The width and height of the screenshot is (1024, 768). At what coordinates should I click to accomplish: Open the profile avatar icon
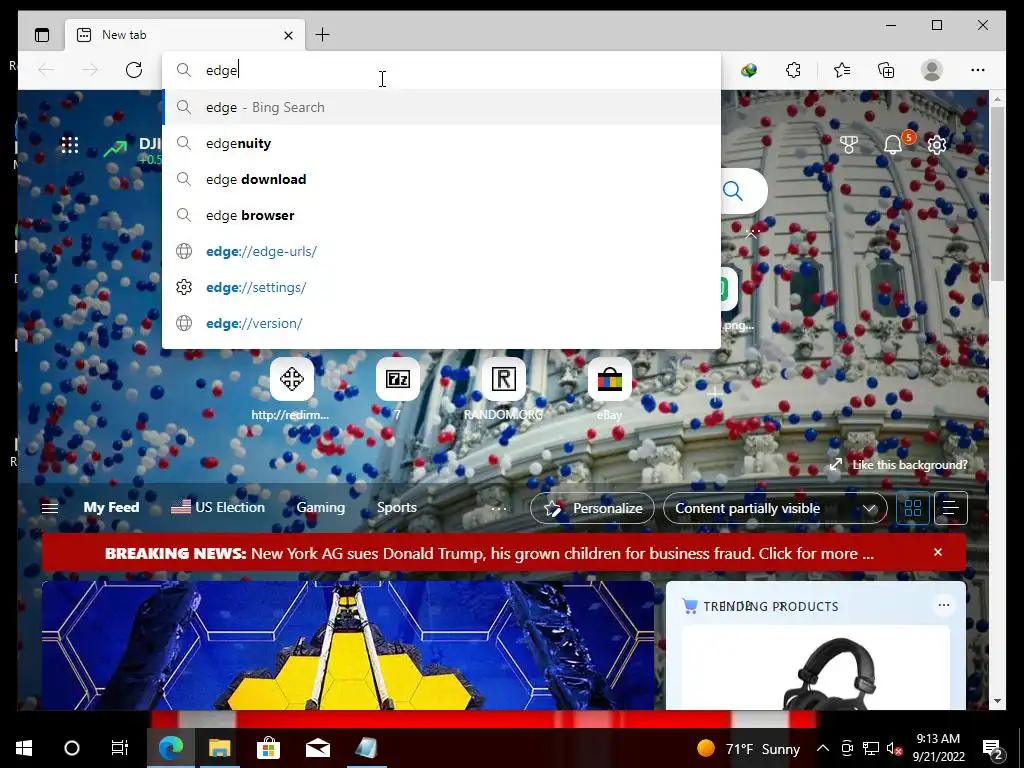pyautogui.click(x=932, y=70)
